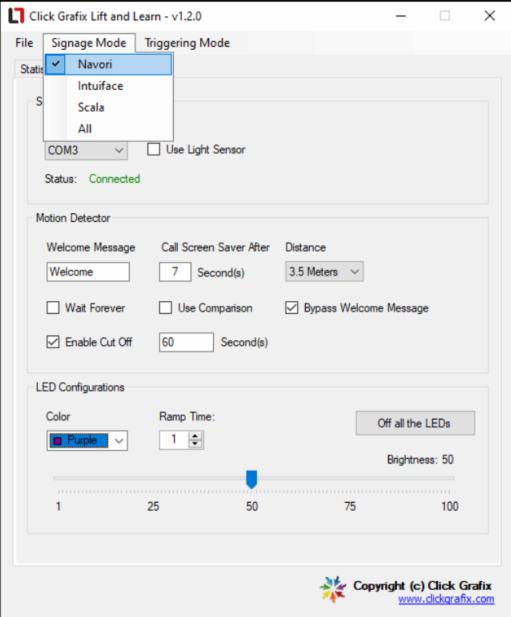The height and width of the screenshot is (617, 511).
Task: Check the Wait Forever option
Action: click(x=53, y=308)
